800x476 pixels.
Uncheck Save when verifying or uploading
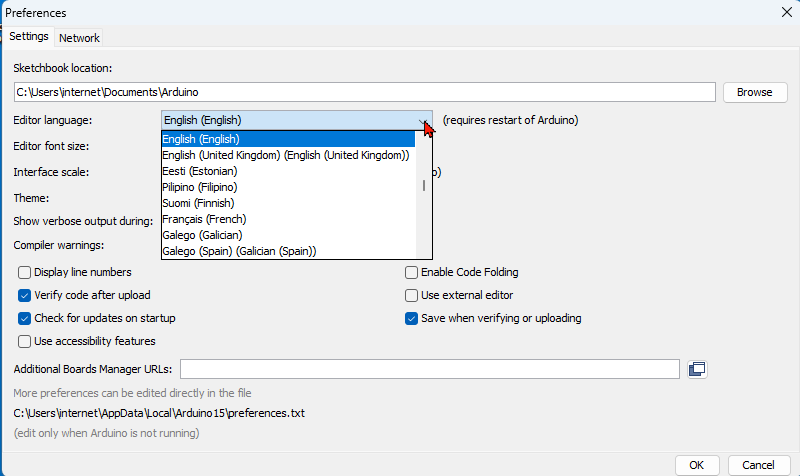pyautogui.click(x=411, y=318)
